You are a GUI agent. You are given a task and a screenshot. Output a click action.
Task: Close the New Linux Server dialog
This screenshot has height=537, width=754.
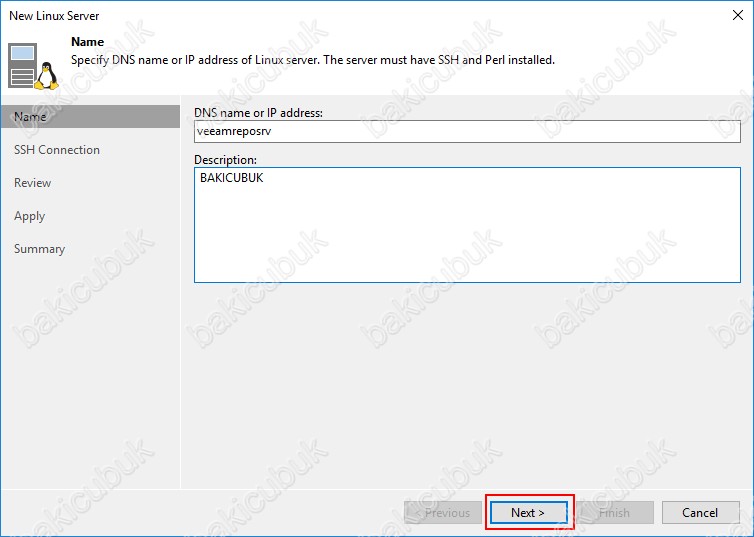point(738,15)
